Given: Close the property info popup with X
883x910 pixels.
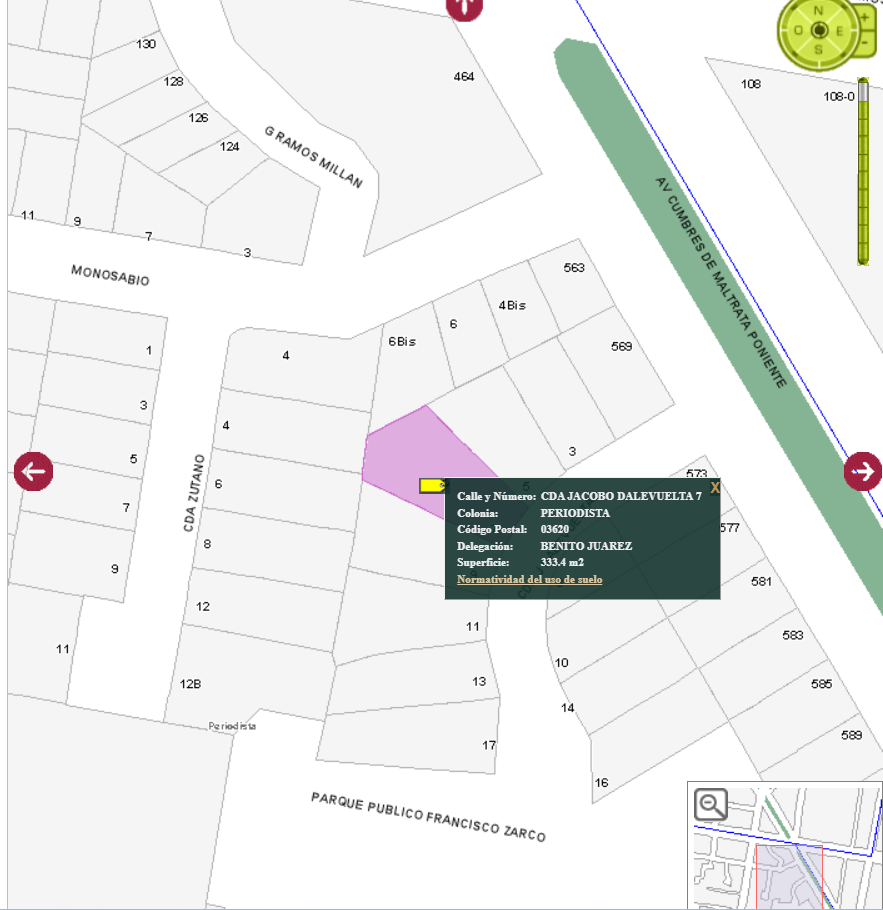Looking at the screenshot, I should tap(714, 488).
